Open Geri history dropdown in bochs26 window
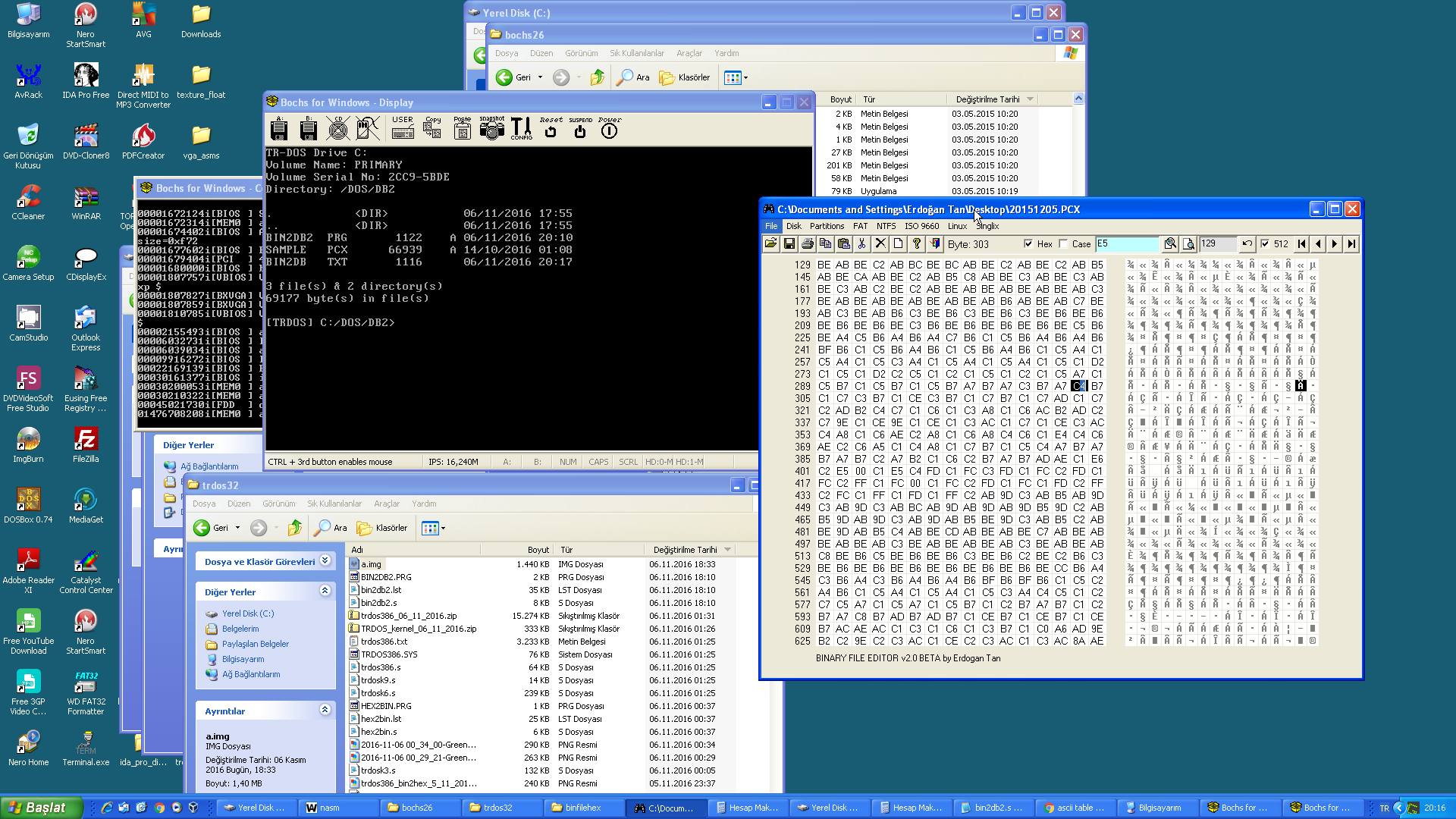The width and height of the screenshot is (1456, 819). [540, 77]
